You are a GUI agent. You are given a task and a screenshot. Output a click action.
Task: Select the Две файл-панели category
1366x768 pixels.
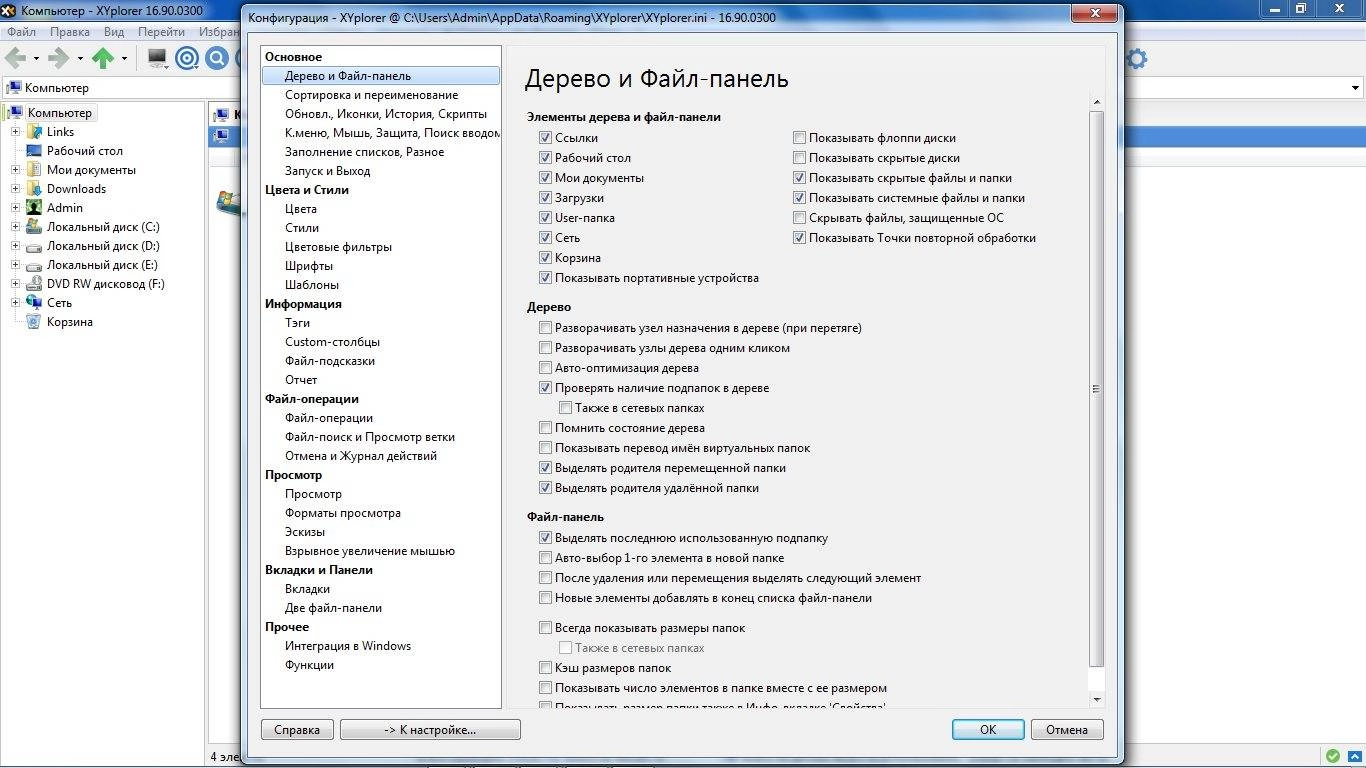coord(333,608)
